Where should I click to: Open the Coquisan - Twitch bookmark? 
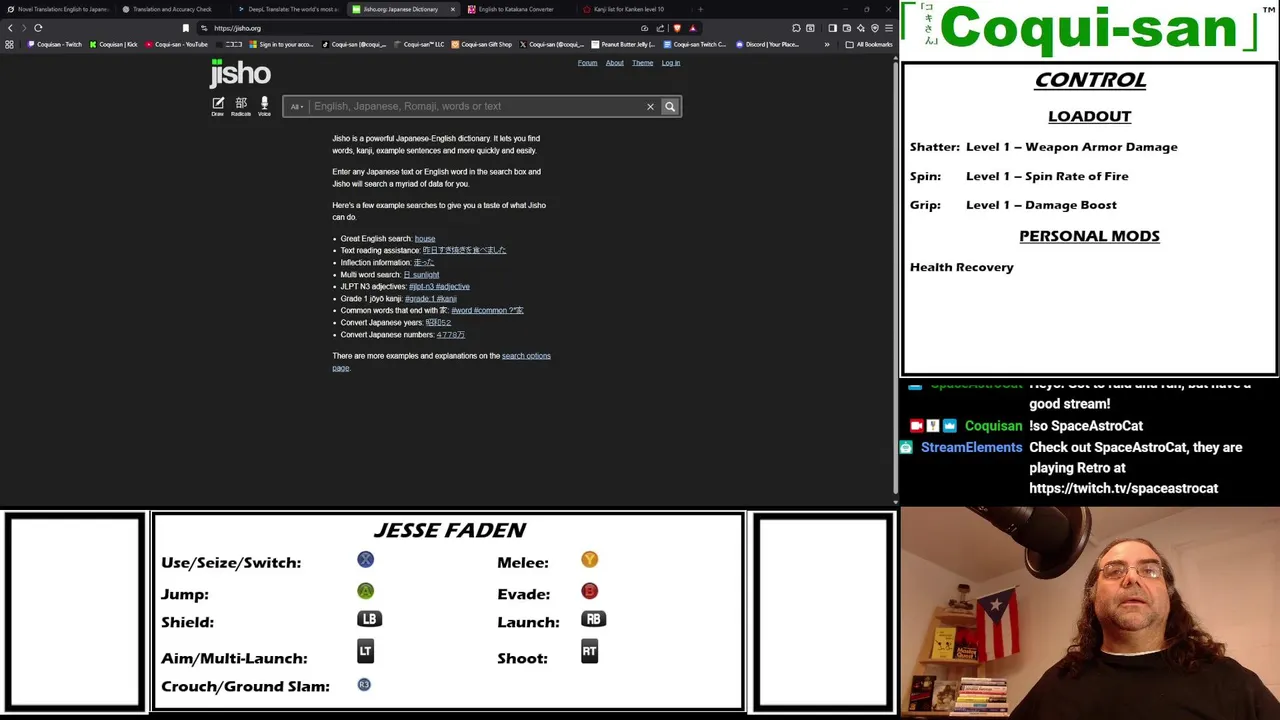56,44
